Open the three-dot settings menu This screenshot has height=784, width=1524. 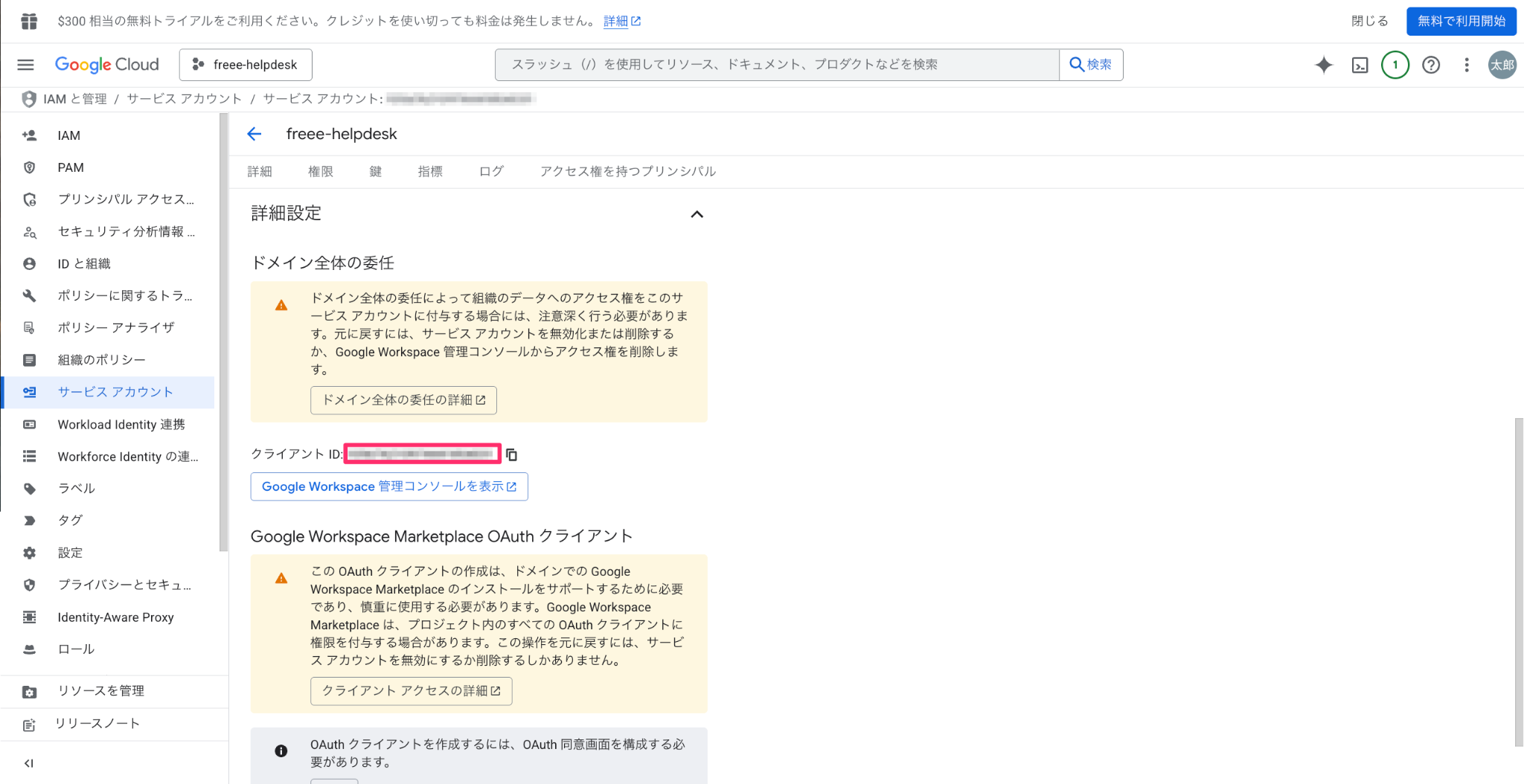[1467, 65]
